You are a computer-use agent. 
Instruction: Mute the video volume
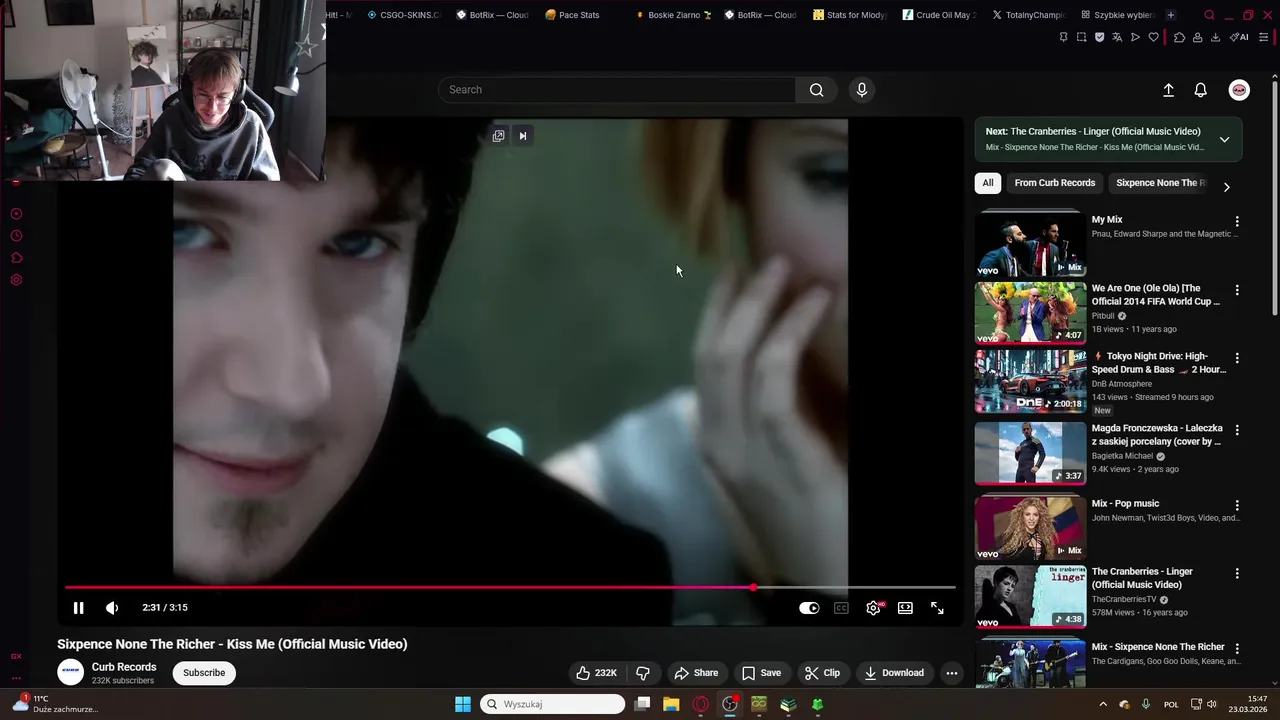click(x=112, y=608)
